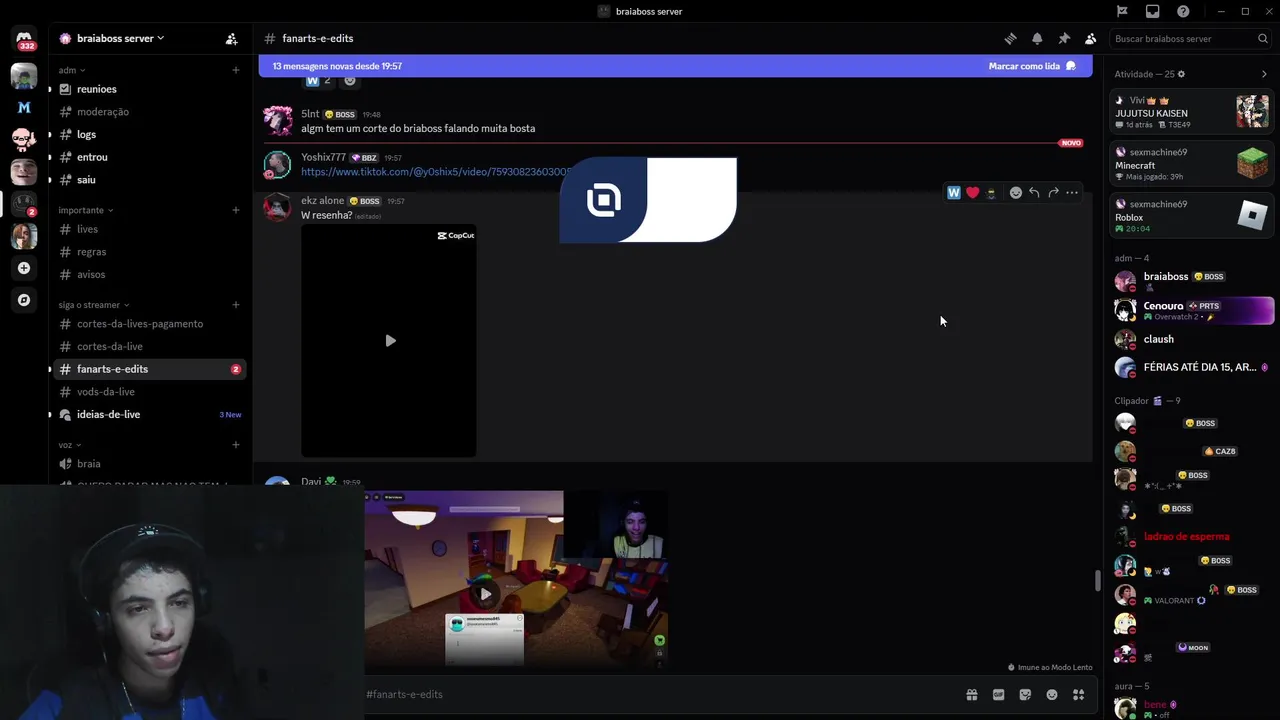Create channel in siga o streamer plus
This screenshot has height=720, width=1280.
point(236,305)
